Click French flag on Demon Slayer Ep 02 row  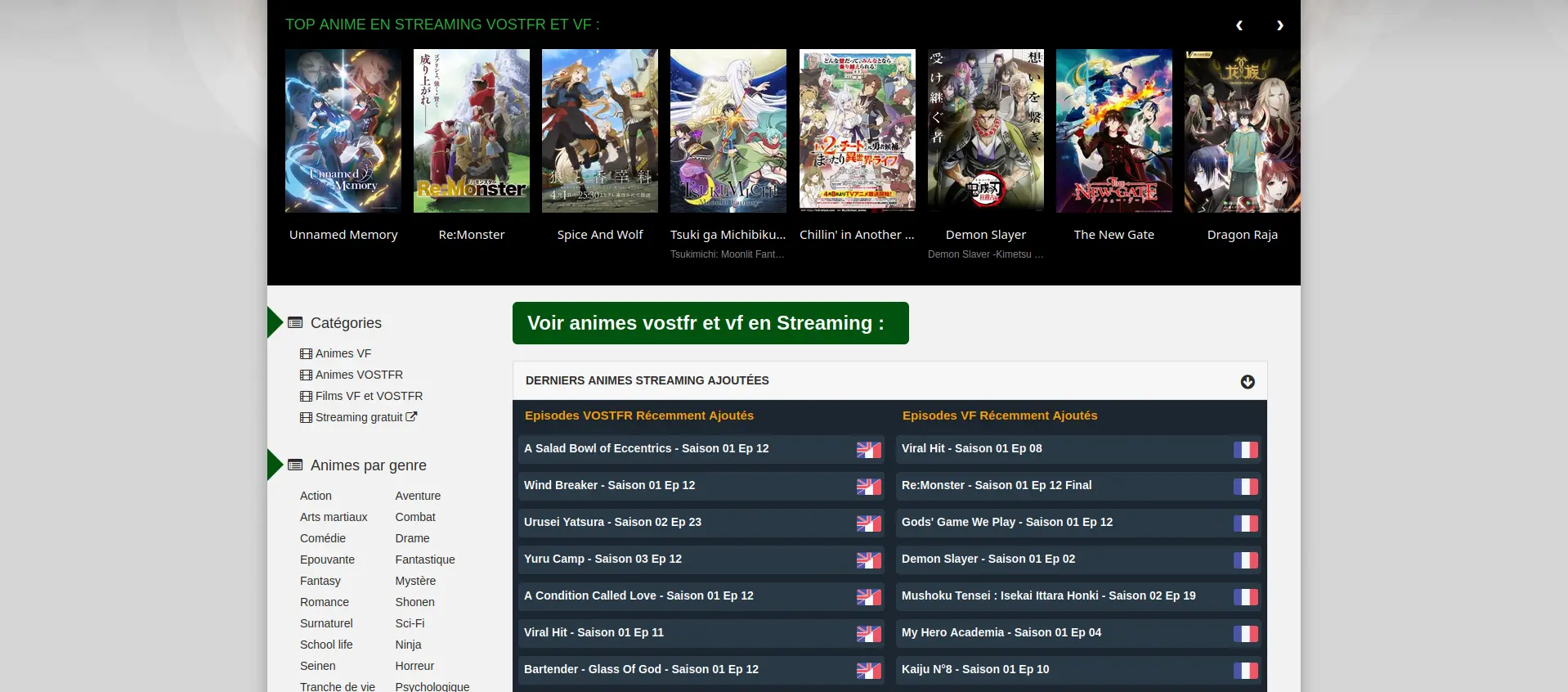click(x=1246, y=559)
